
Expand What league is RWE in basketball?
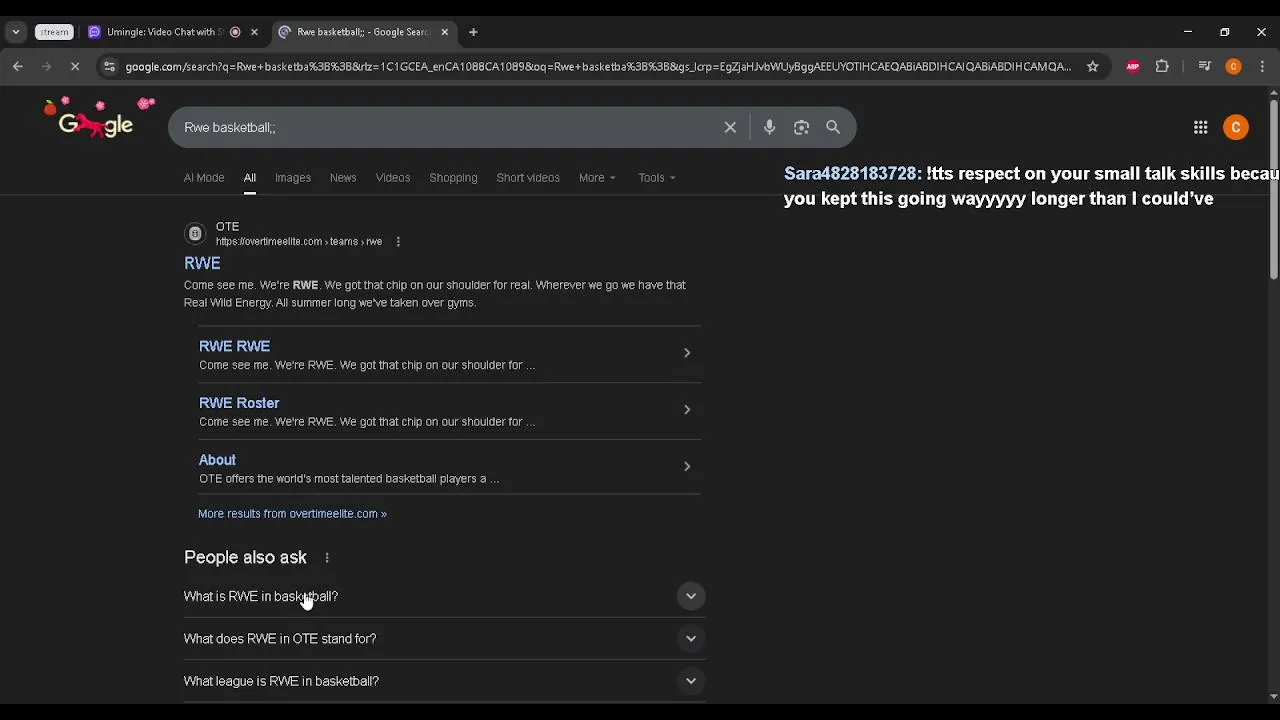(444, 681)
